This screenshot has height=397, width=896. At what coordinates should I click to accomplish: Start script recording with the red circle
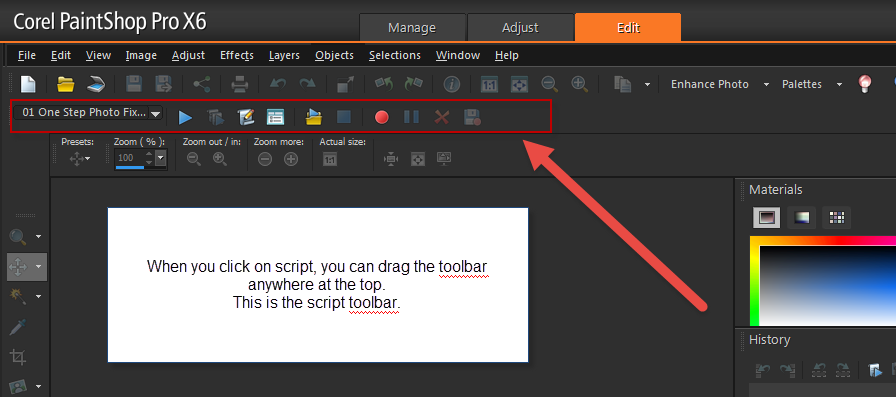pos(382,118)
